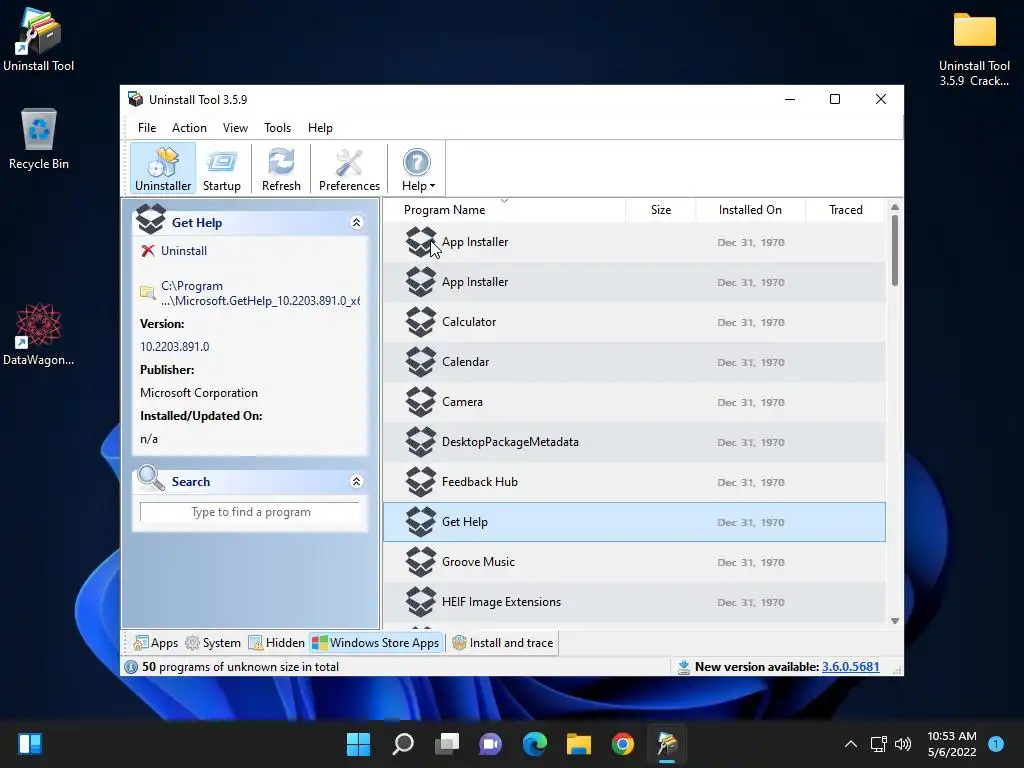Sort by Traced column header
The image size is (1024, 768).
[x=846, y=210]
